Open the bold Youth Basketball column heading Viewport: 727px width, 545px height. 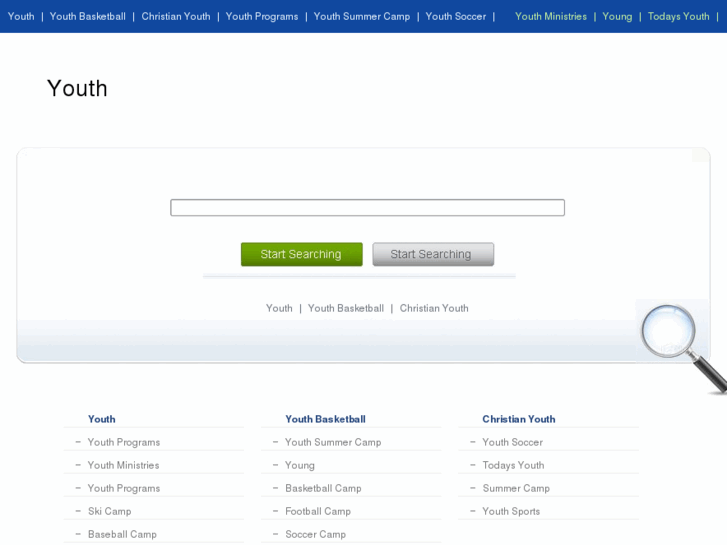(x=325, y=419)
